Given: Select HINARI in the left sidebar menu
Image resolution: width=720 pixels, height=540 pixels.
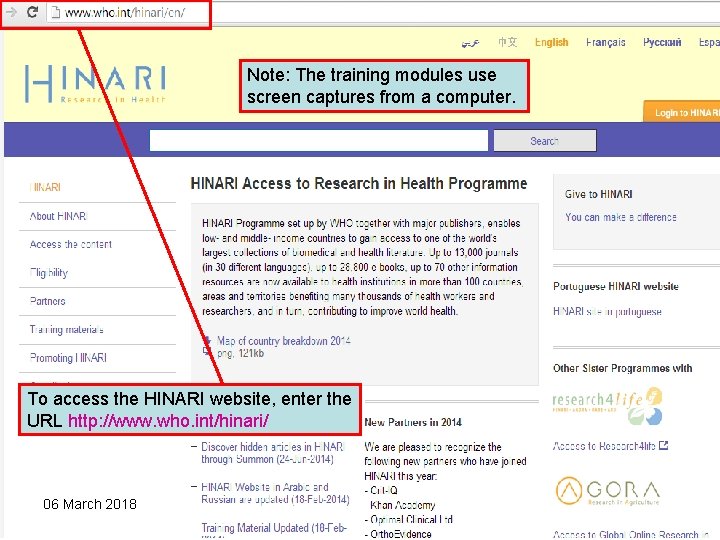Looking at the screenshot, I should click(x=45, y=187).
